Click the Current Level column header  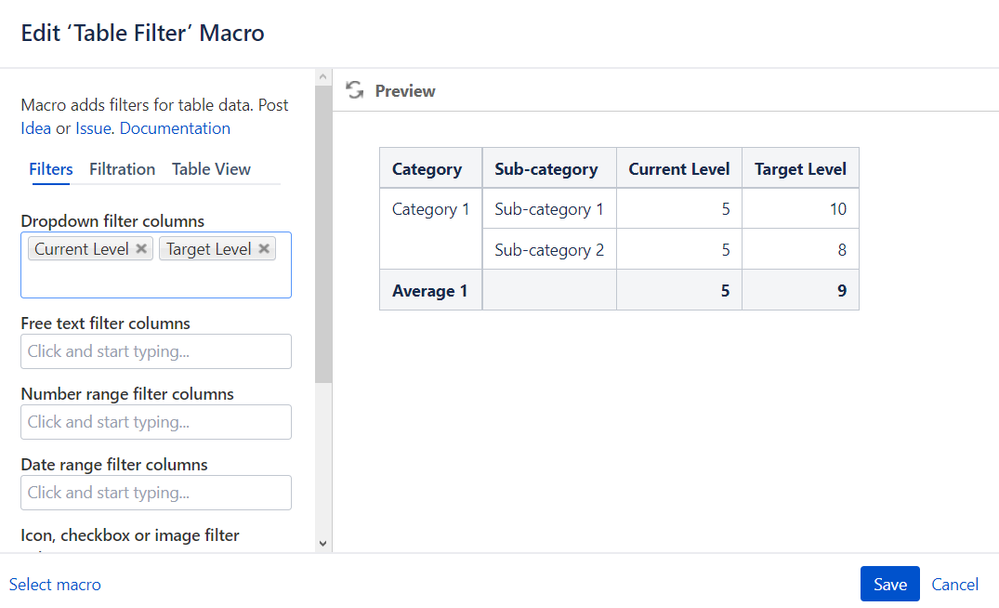679,169
